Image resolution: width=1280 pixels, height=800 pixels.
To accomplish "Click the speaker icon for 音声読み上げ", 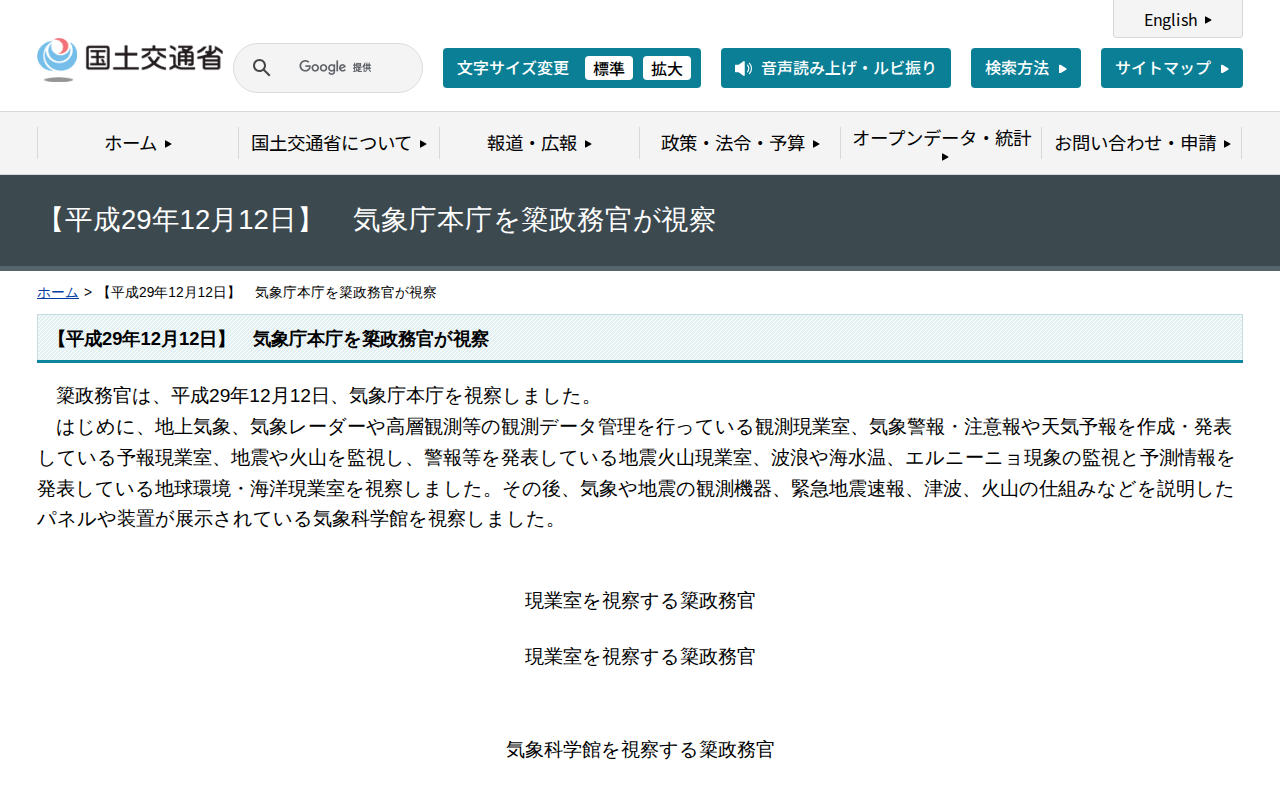I will point(742,68).
